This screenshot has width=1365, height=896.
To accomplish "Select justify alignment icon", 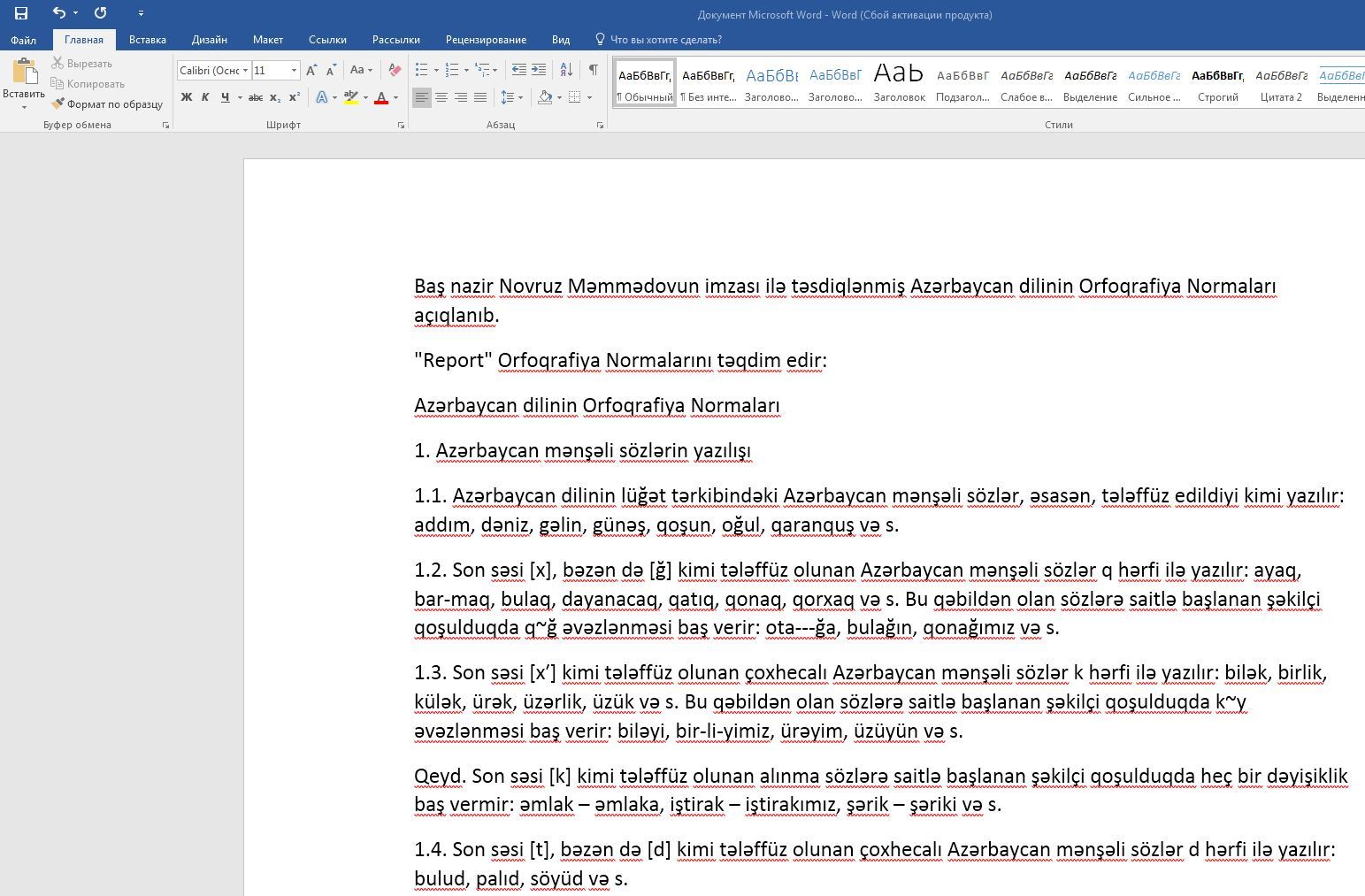I will tap(480, 97).
